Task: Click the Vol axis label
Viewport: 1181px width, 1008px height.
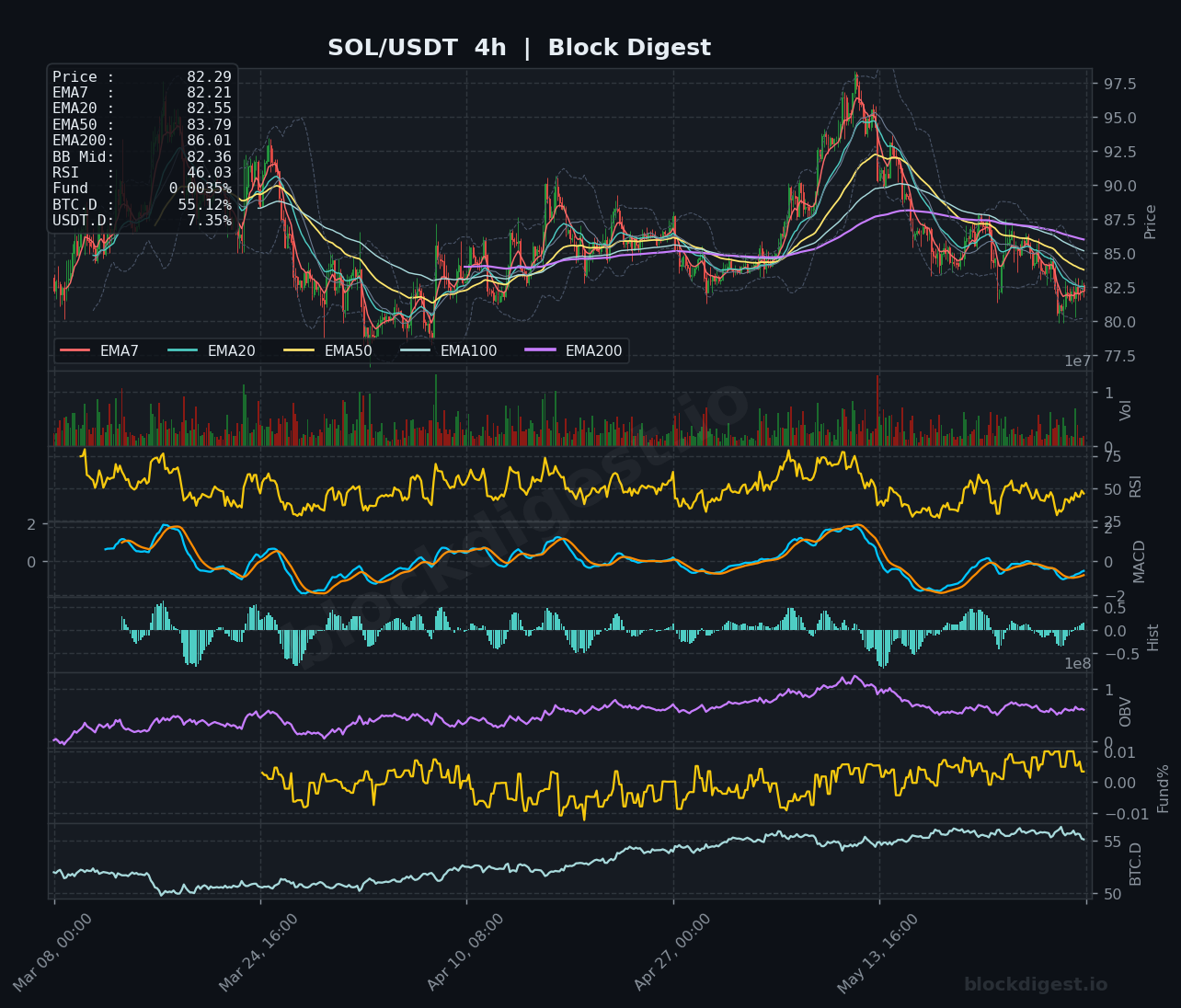Action: (1126, 410)
